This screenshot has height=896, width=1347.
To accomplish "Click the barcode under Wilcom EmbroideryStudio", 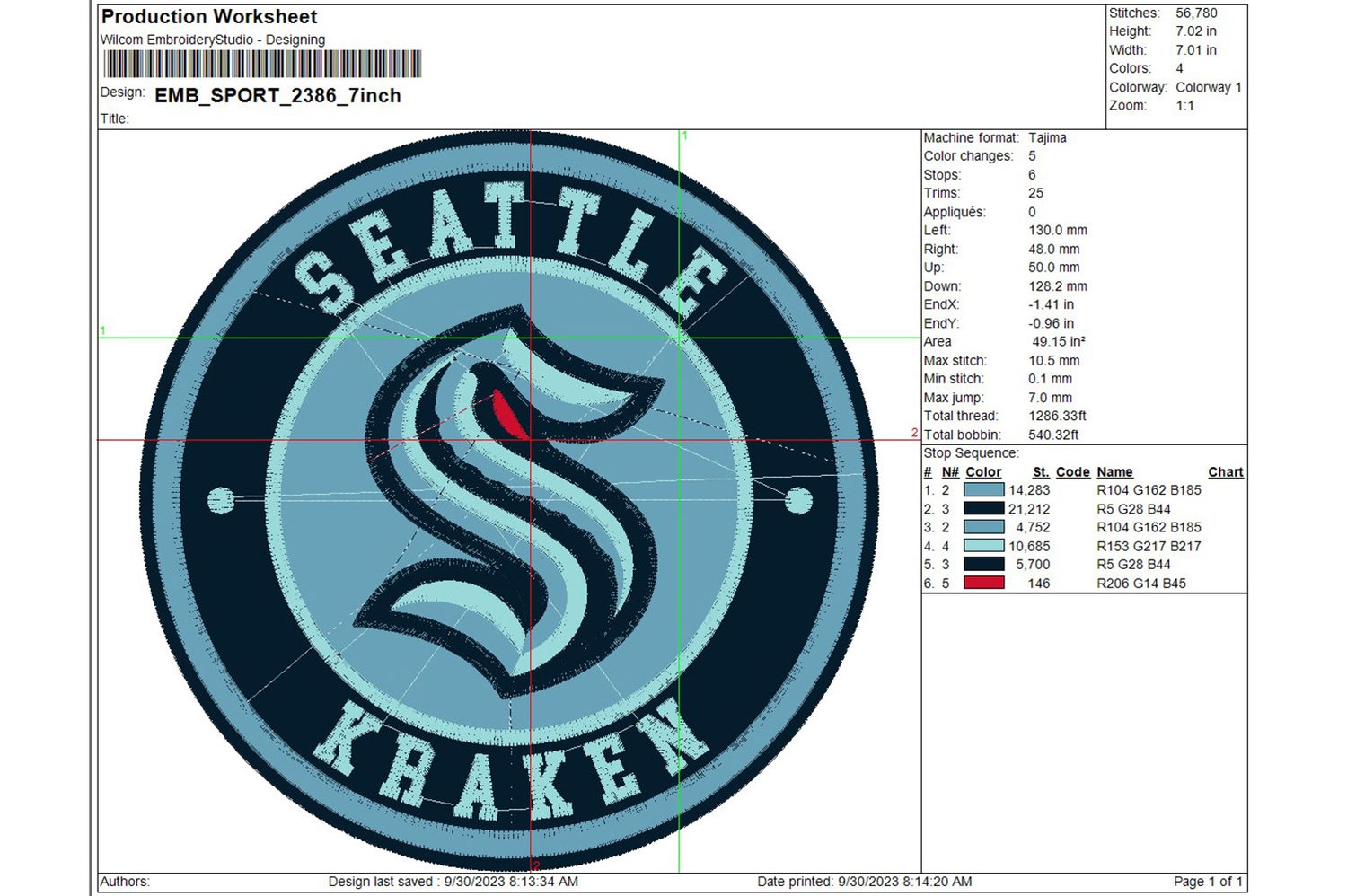I will (x=261, y=64).
